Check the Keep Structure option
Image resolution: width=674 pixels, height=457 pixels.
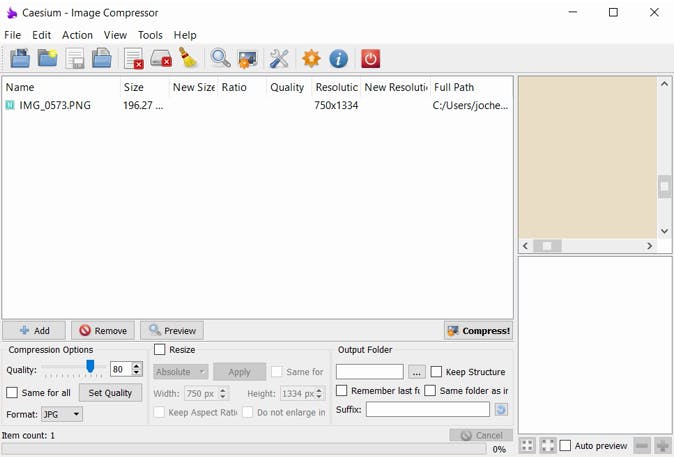(436, 372)
